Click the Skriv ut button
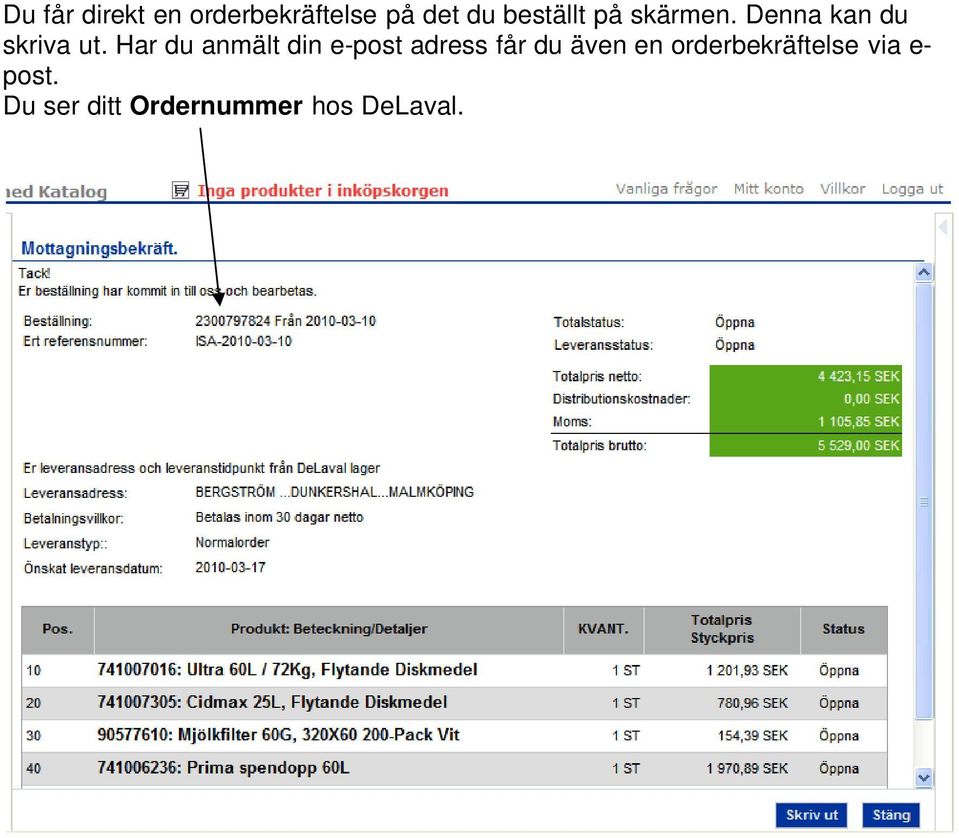This screenshot has width=959, height=838. point(811,815)
